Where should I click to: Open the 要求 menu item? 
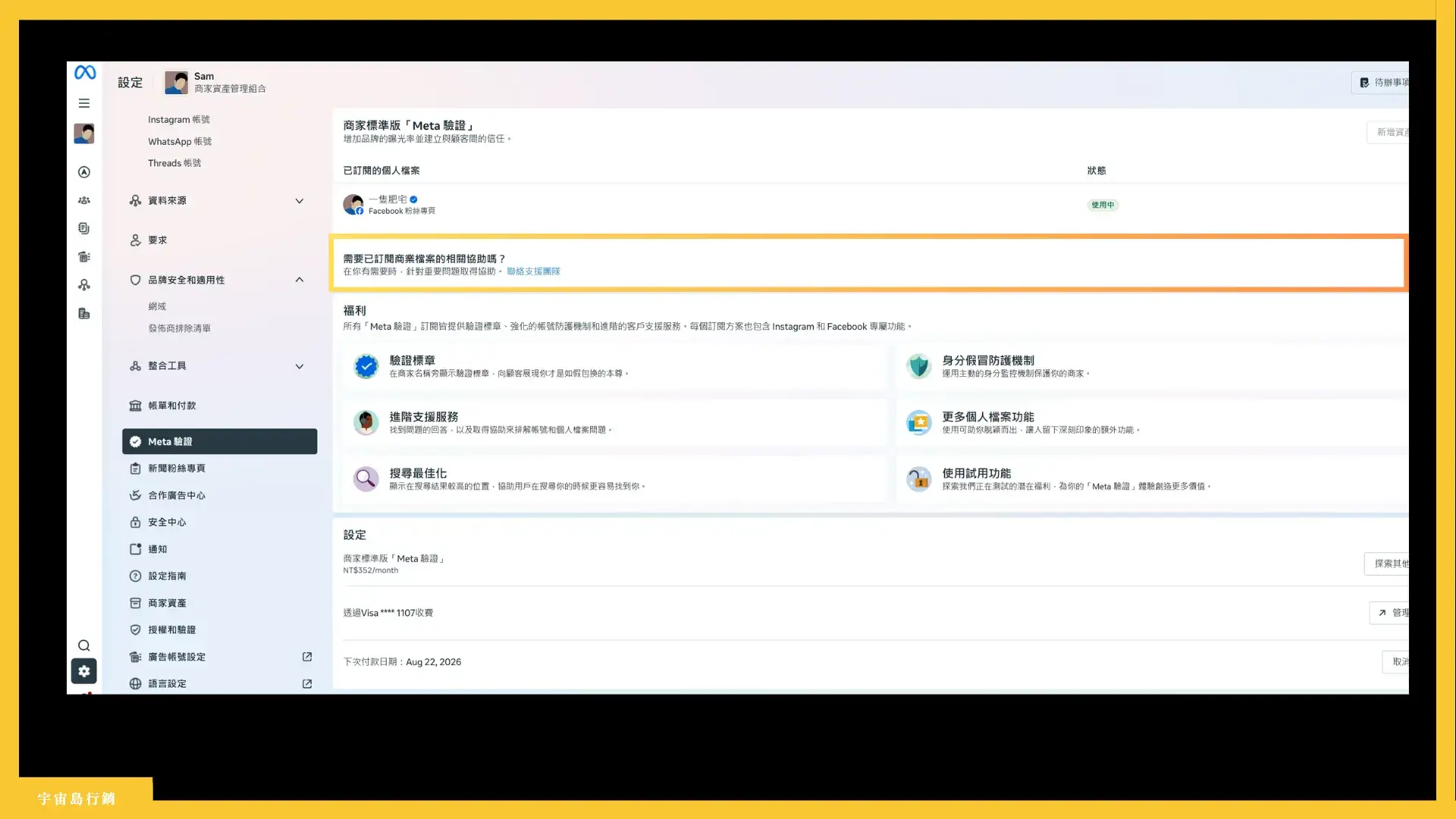158,240
